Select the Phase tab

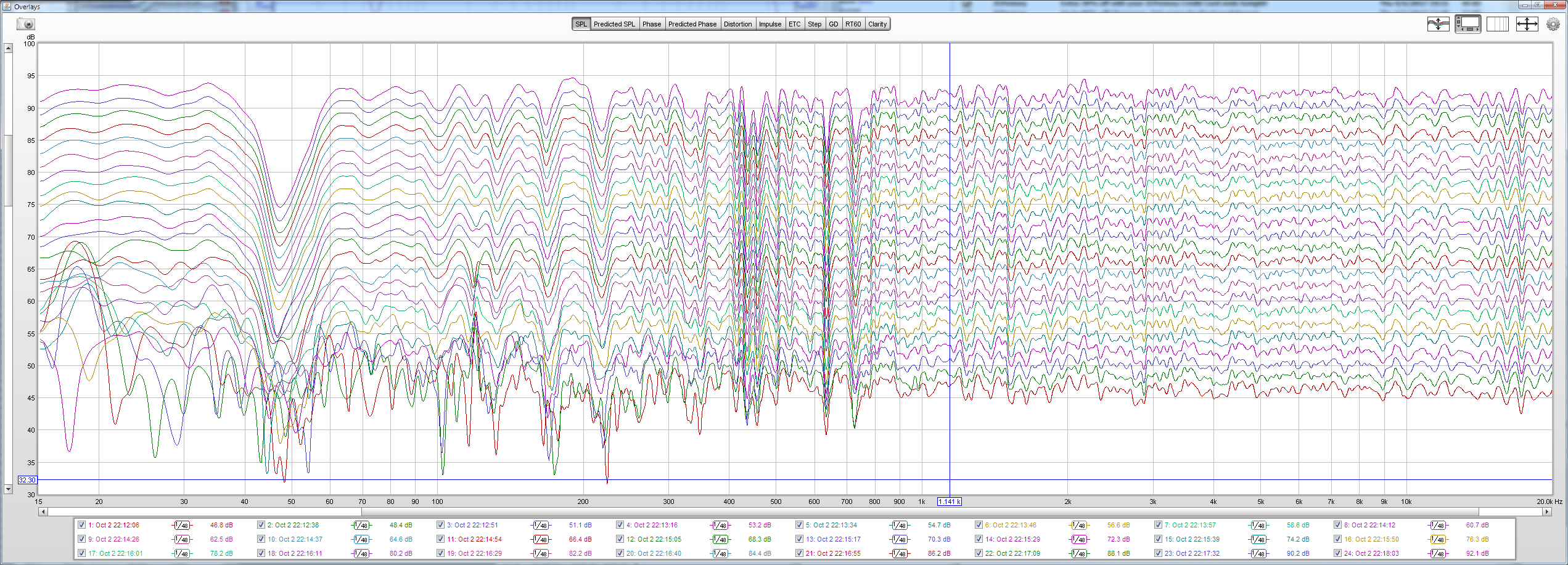651,24
